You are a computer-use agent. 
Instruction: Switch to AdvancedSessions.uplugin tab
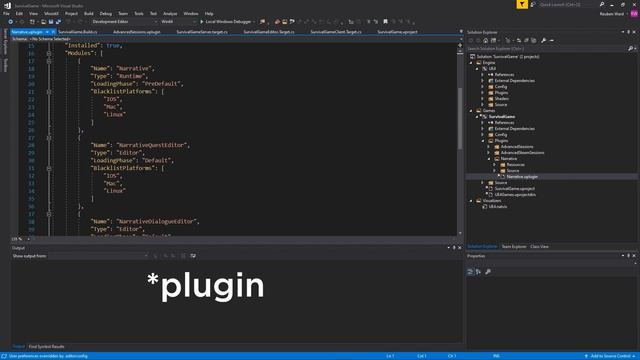pyautogui.click(x=137, y=32)
